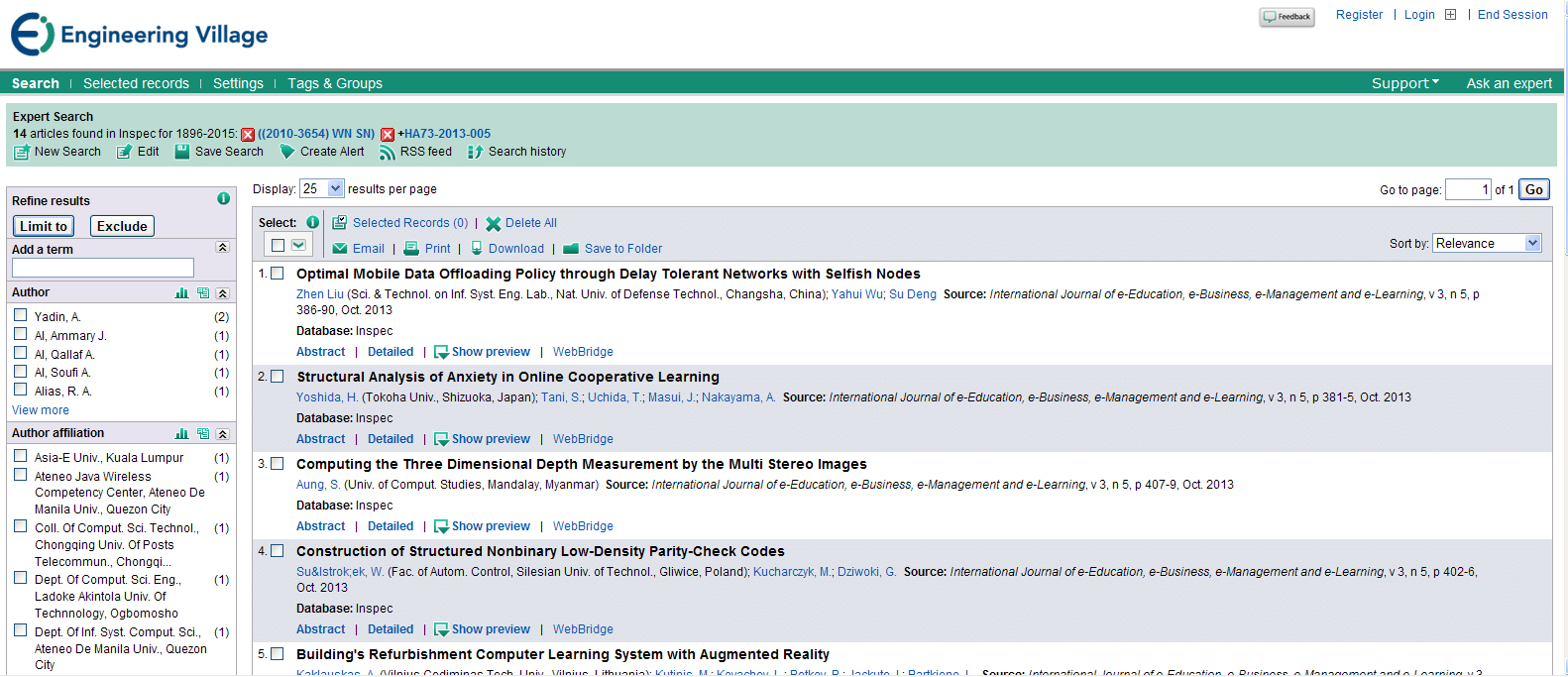Click the Refine results info icon
The height and width of the screenshot is (677, 1568).
click(x=223, y=198)
